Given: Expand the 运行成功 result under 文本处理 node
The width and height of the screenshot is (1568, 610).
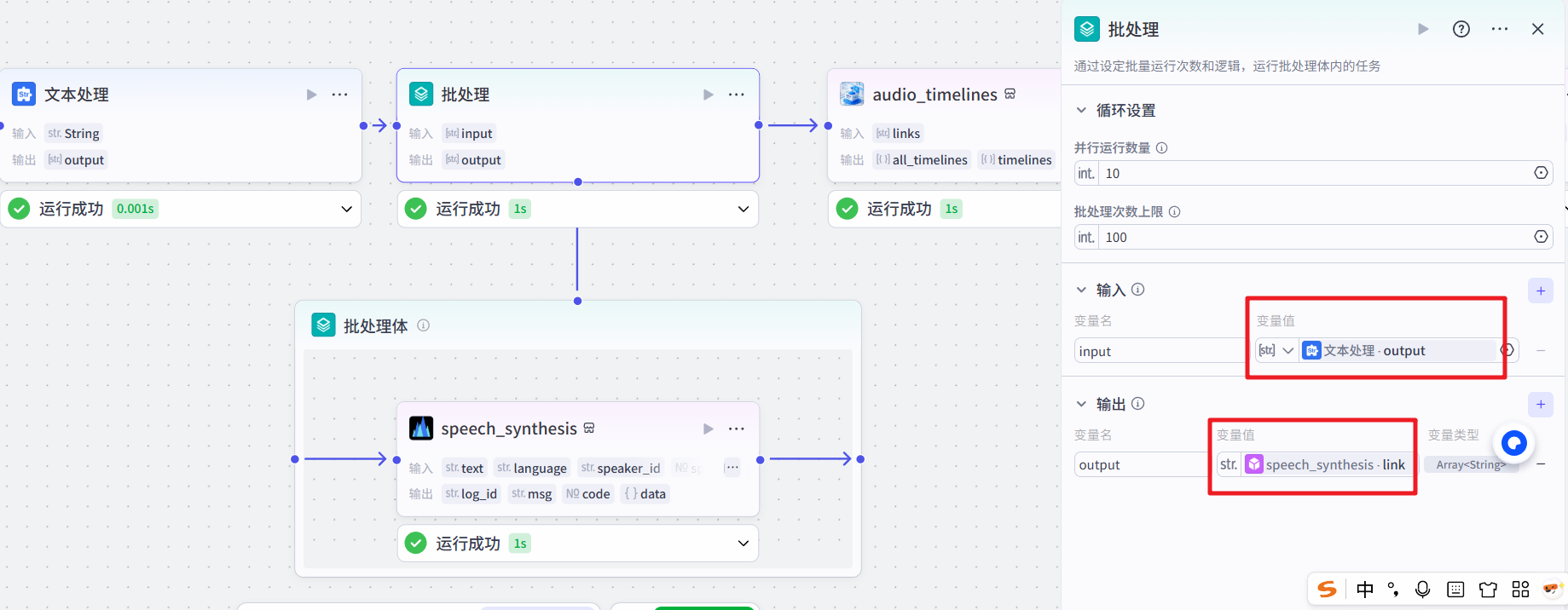Looking at the screenshot, I should pyautogui.click(x=346, y=209).
